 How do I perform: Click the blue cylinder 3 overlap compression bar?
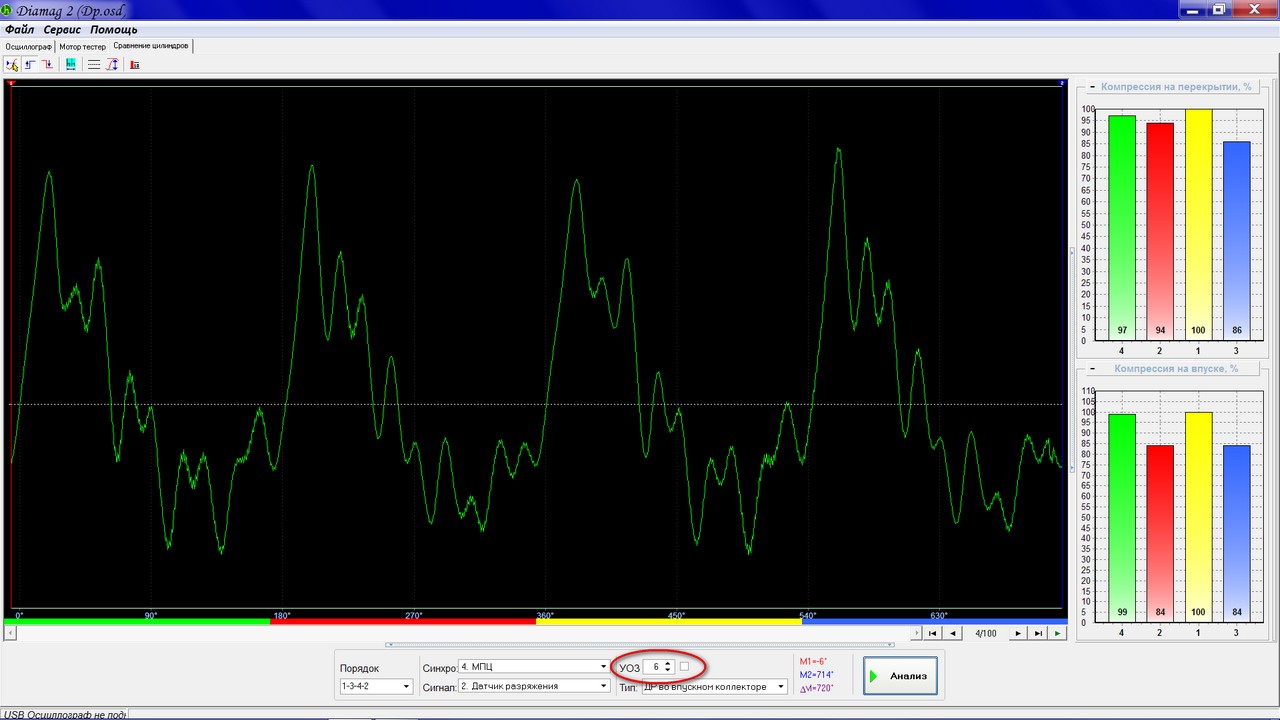pos(1236,241)
